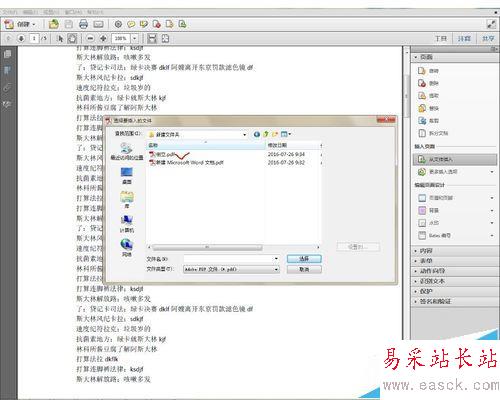Viewport: 500px width, 400px height.
Task: Click the Print icon in Acrobat toolbar
Action: [x=83, y=24]
